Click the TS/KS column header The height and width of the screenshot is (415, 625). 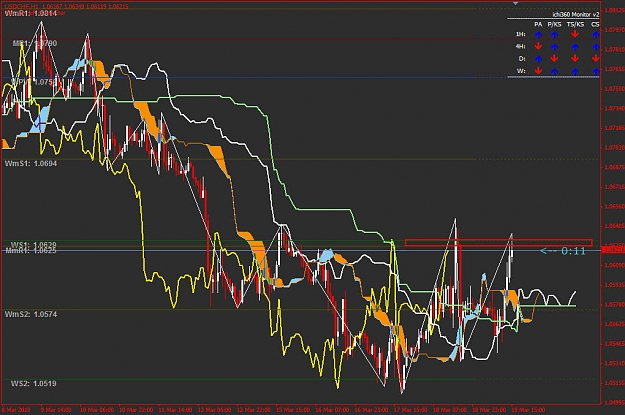(x=575, y=24)
